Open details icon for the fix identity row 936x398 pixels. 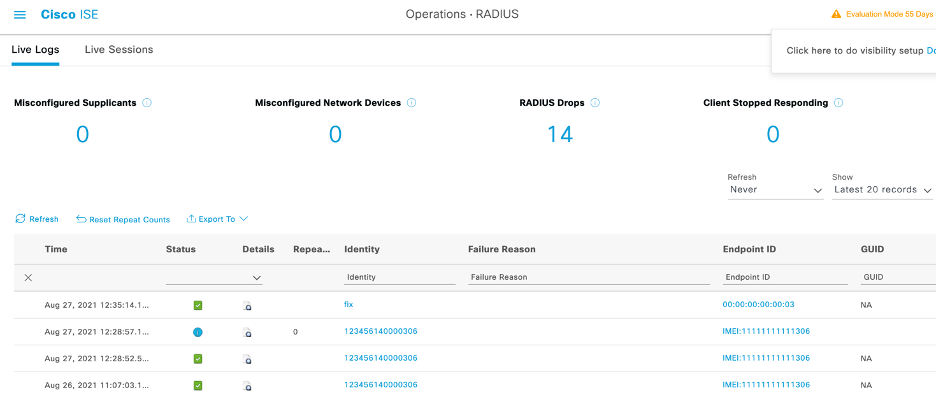pyautogui.click(x=247, y=306)
